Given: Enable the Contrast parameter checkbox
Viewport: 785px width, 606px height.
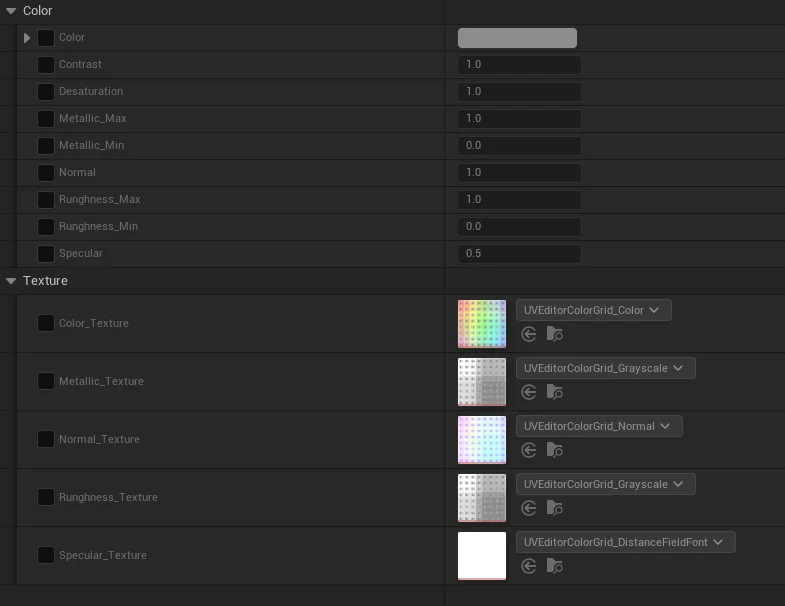Looking at the screenshot, I should 46,65.
